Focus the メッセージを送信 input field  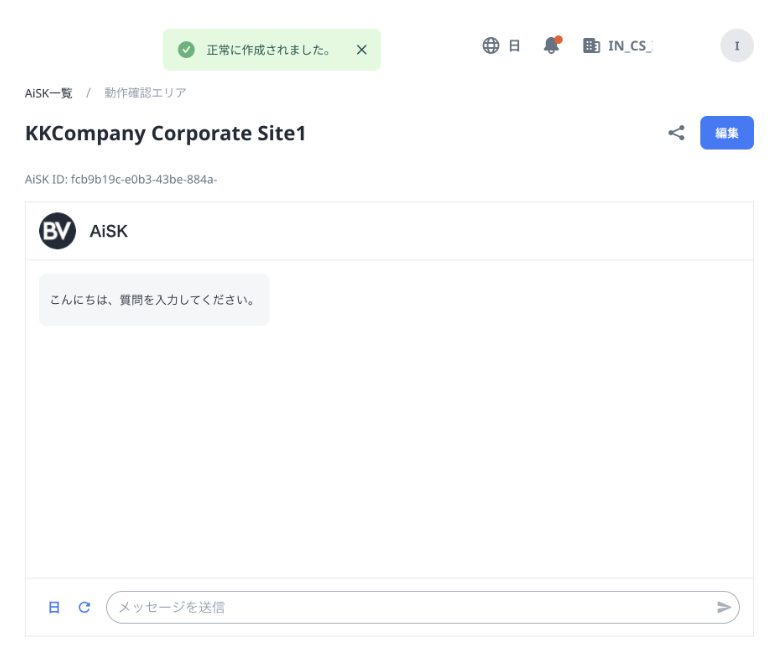pyautogui.click(x=412, y=607)
